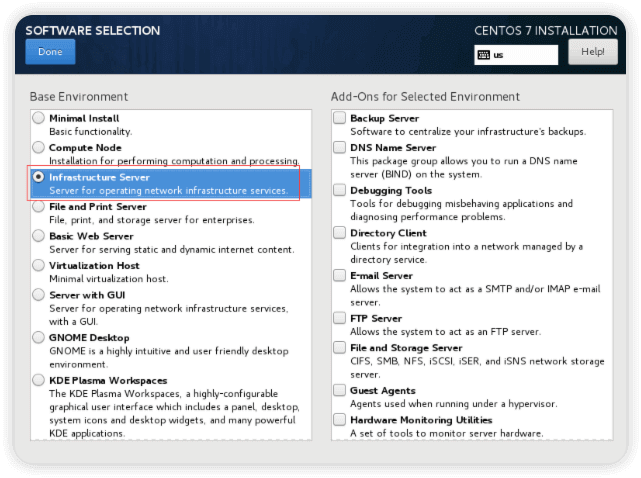Open the us keyboard layout selector
641x478 pixels.
(x=516, y=55)
